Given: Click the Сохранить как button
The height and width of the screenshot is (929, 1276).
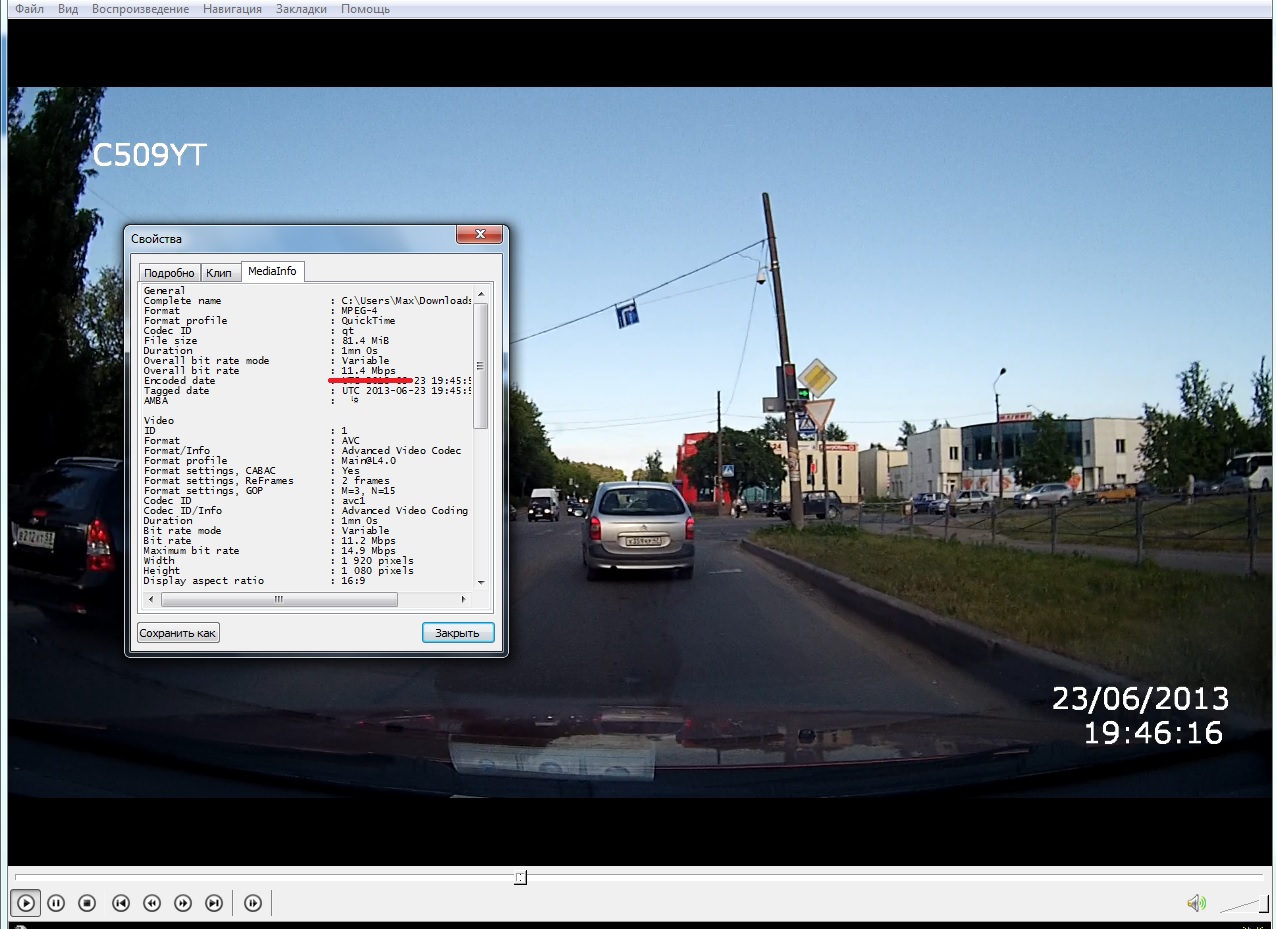Looking at the screenshot, I should coord(178,633).
